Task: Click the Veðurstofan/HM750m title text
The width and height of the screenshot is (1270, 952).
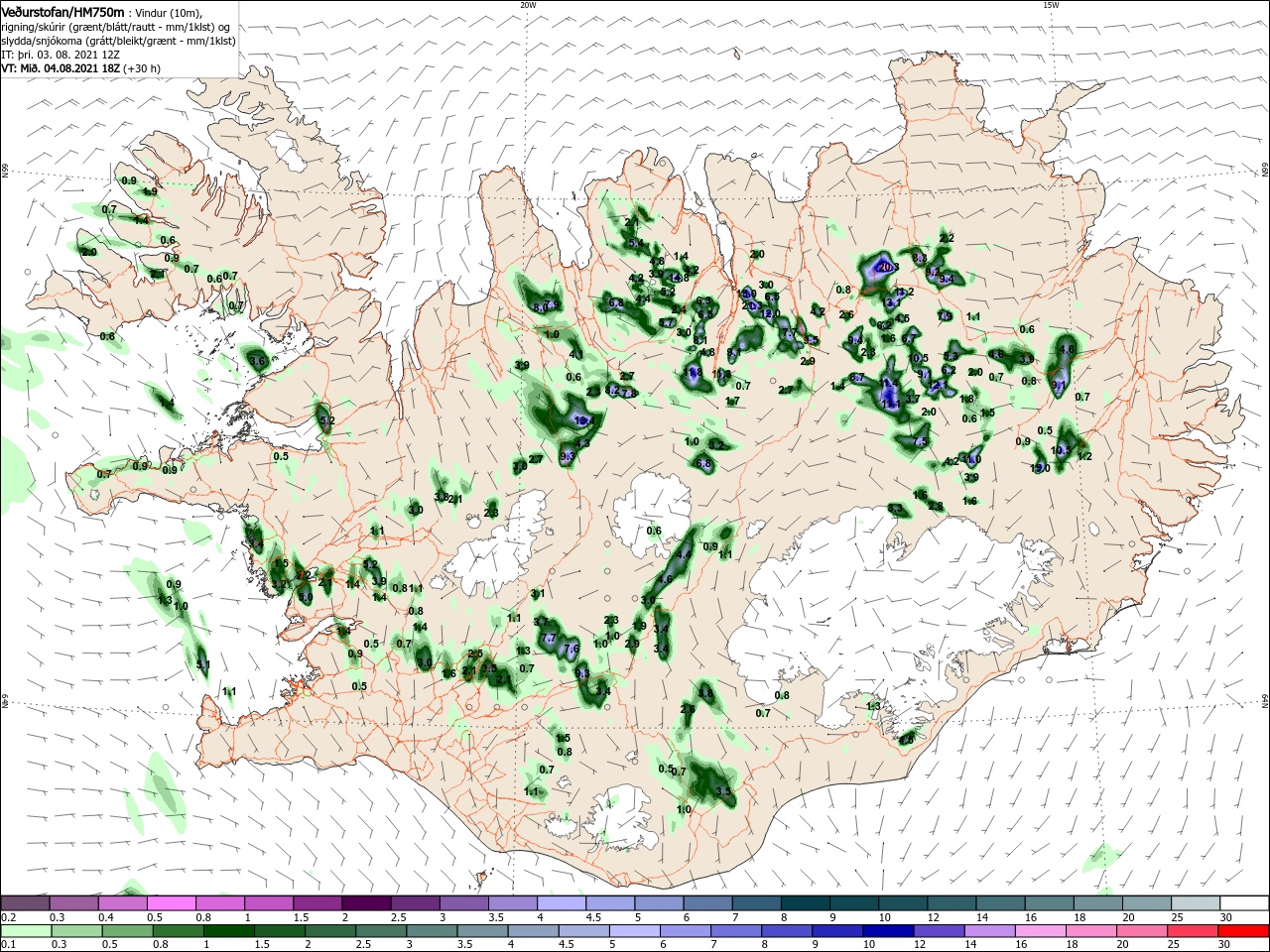Action: [63, 11]
